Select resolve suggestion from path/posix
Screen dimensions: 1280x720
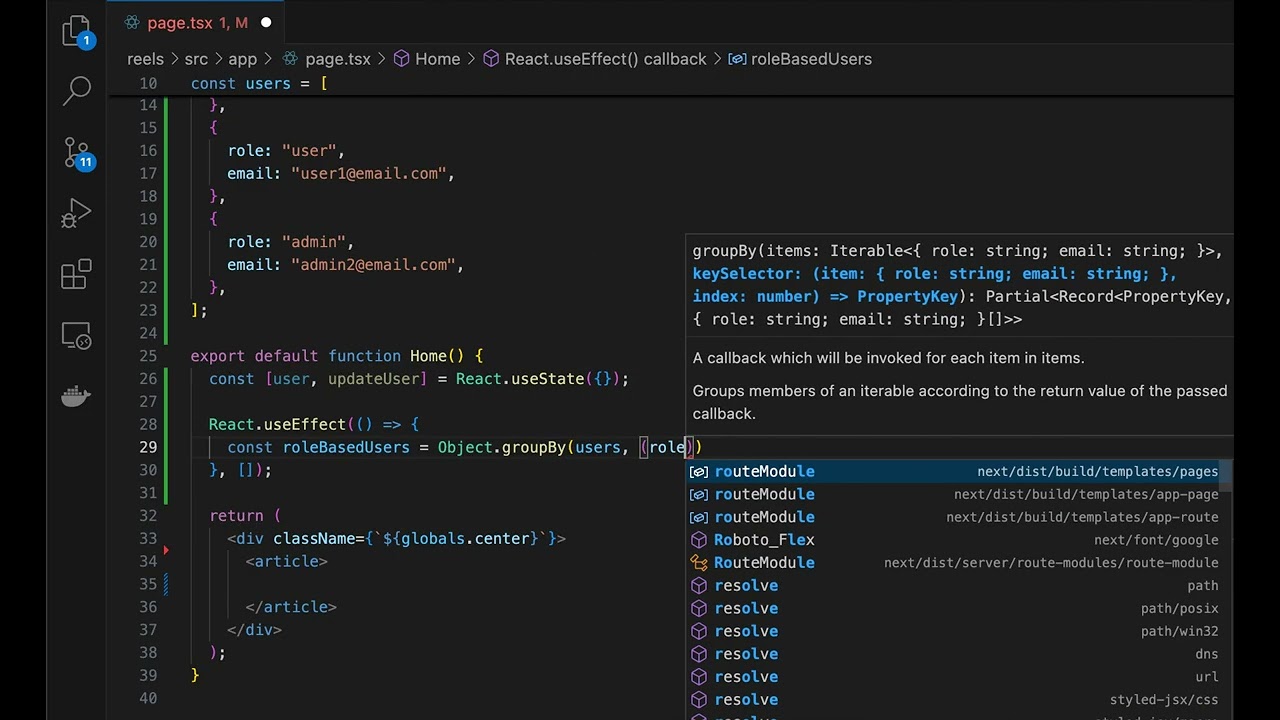(x=953, y=609)
